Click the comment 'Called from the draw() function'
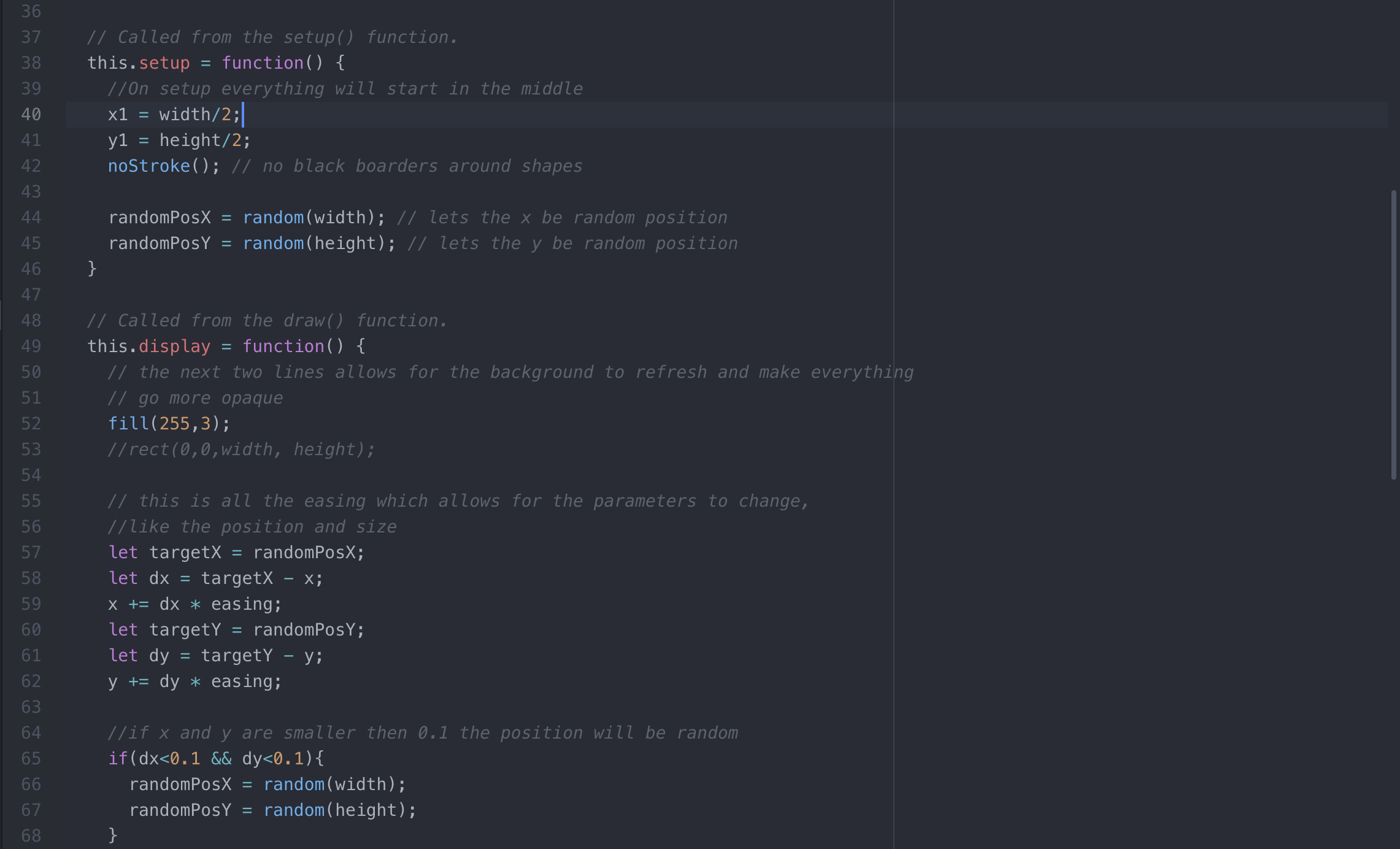 (x=267, y=321)
